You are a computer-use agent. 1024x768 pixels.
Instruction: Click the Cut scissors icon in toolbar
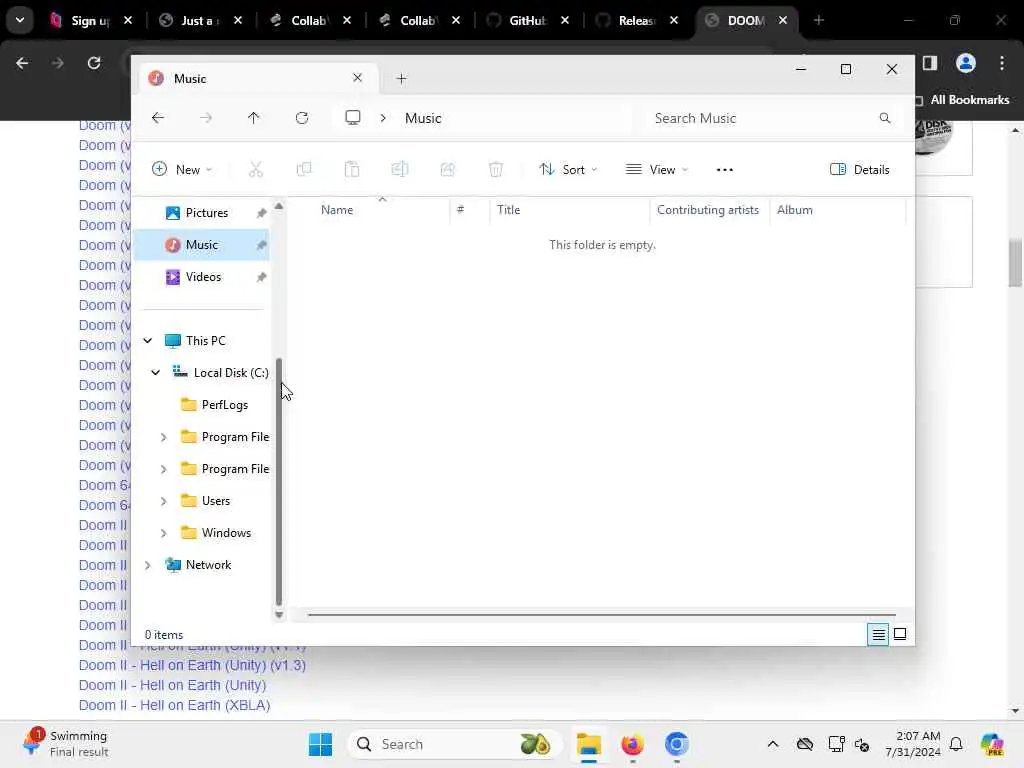[x=255, y=170]
